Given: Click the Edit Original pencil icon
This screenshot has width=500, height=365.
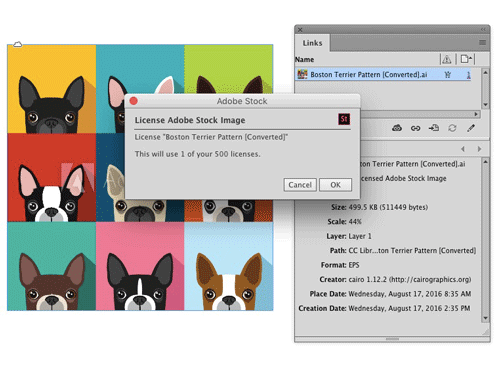Looking at the screenshot, I should (x=471, y=128).
